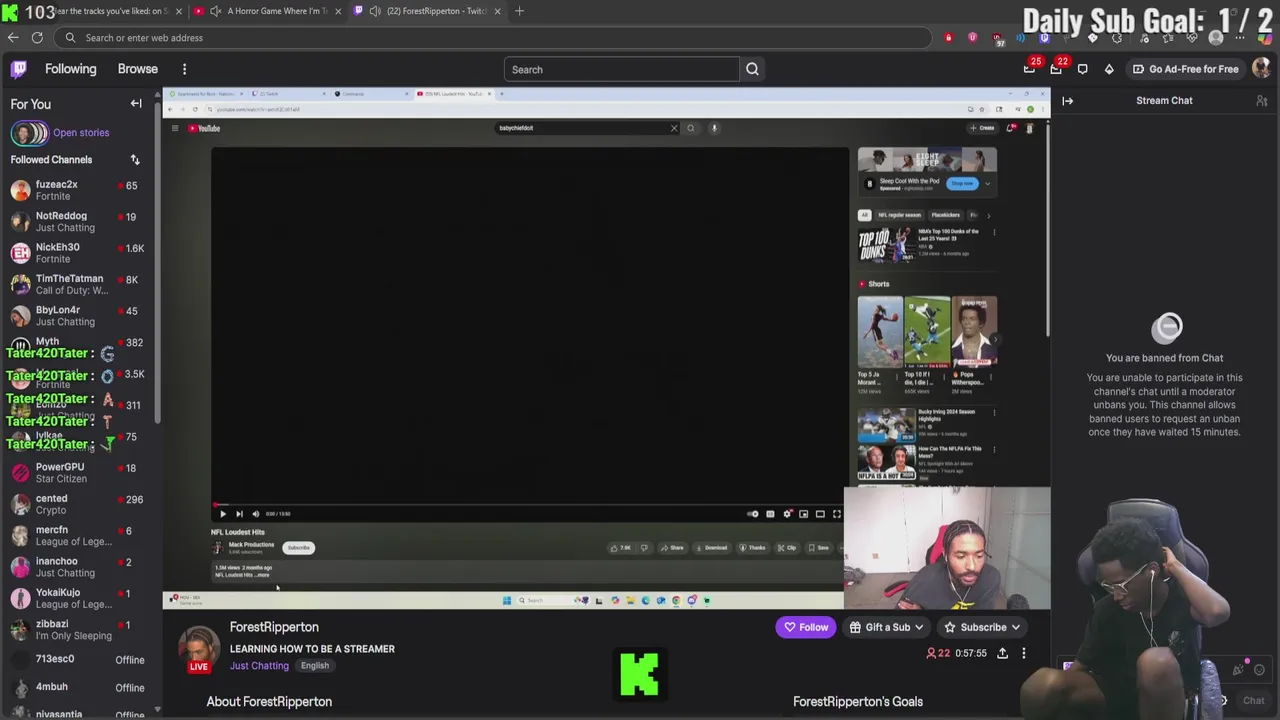Screen dimensions: 1280x720
Task: Click the ForestRipperton channel name
Action: click(274, 627)
